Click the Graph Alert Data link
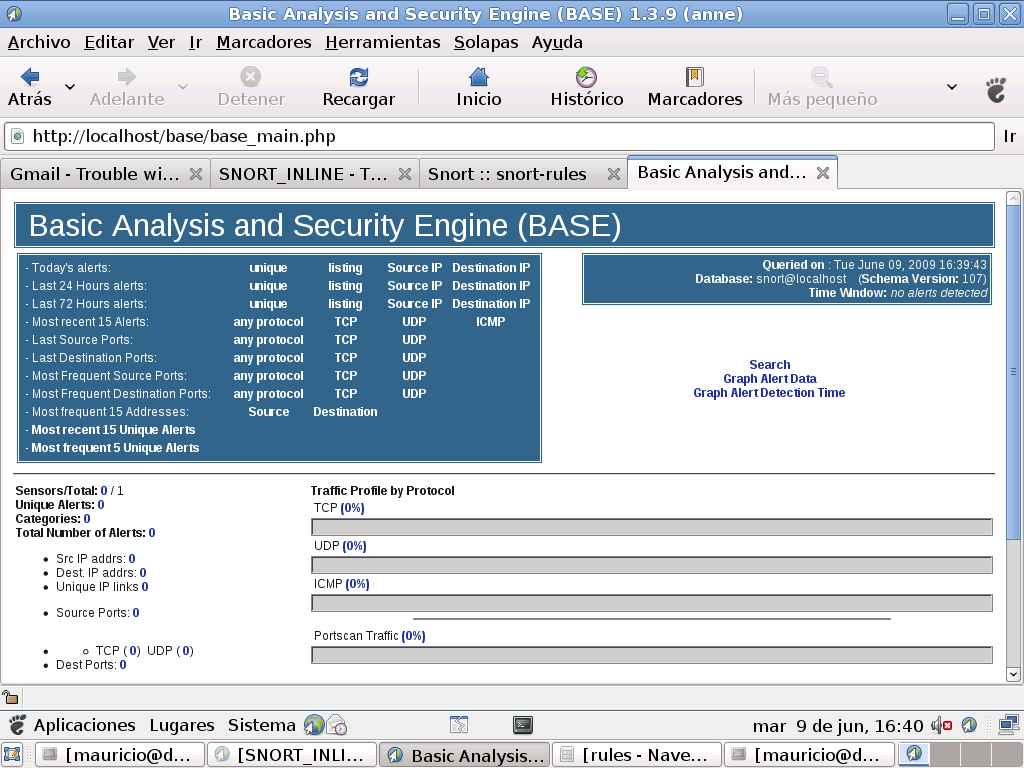1024x768 pixels. click(x=769, y=379)
